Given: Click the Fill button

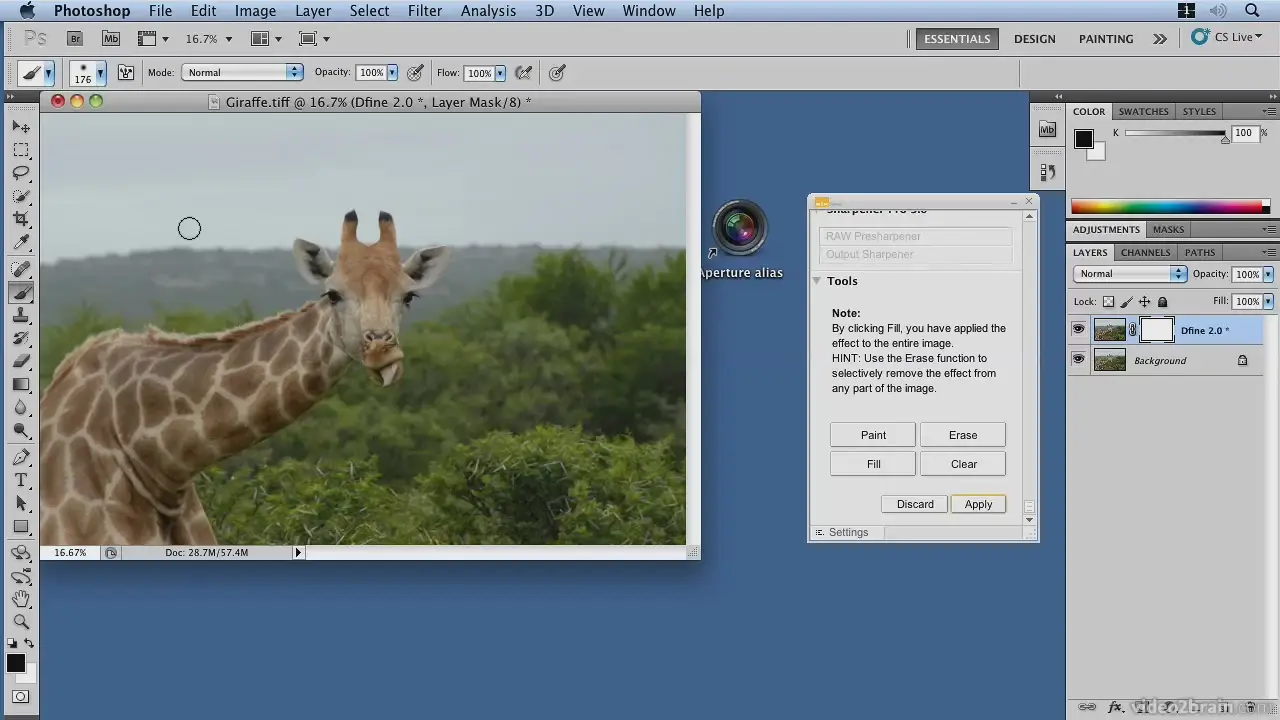Looking at the screenshot, I should pyautogui.click(x=873, y=464).
